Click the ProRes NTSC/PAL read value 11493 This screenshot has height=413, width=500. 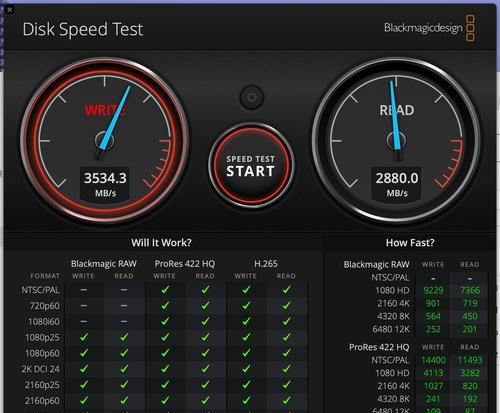(x=469, y=360)
